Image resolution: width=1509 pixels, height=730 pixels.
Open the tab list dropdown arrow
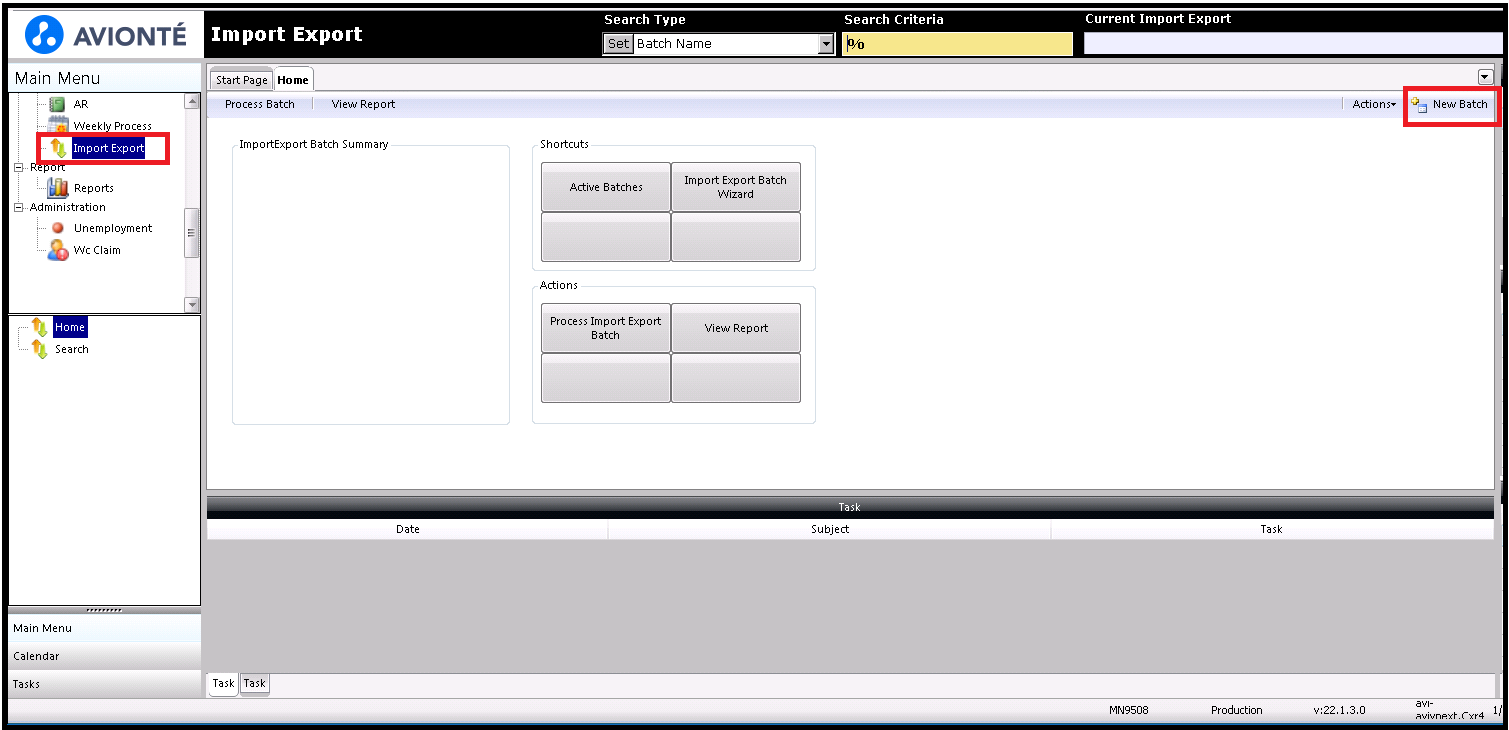[x=1484, y=77]
